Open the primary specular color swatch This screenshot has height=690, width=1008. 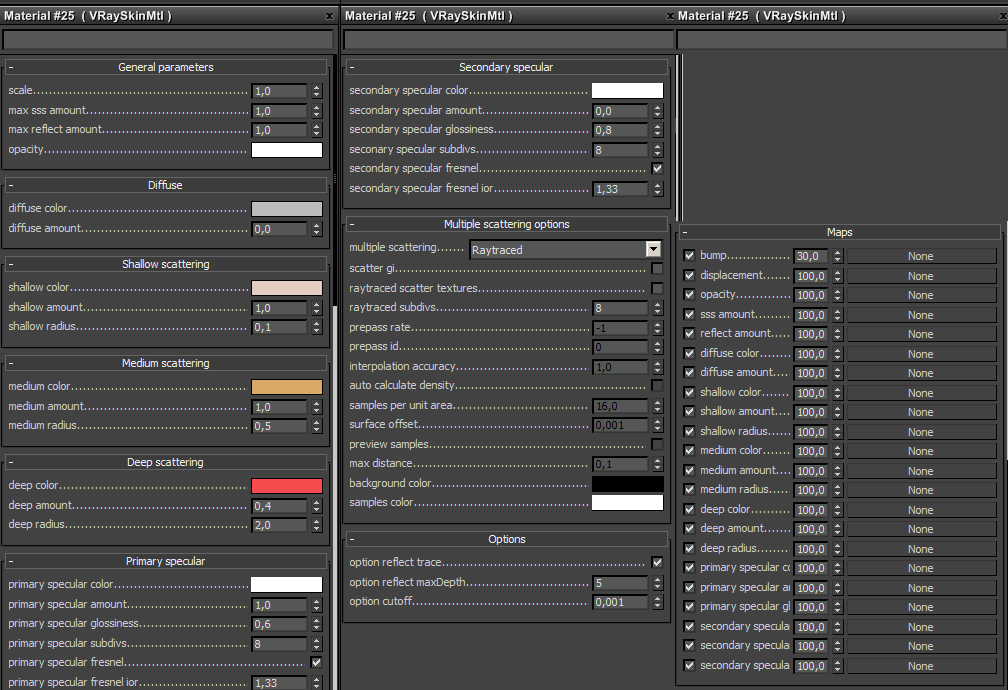pos(287,585)
